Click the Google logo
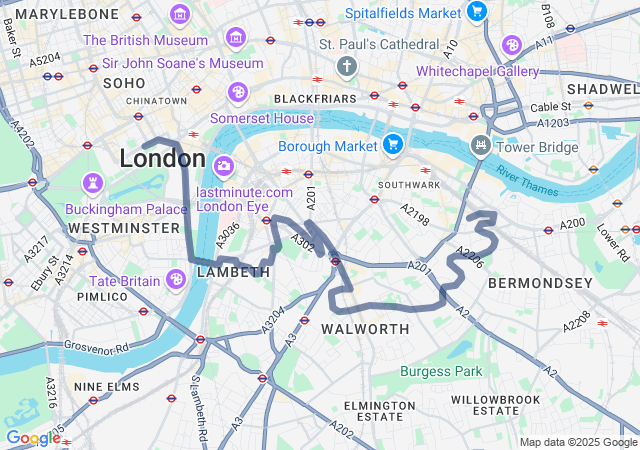This screenshot has width=640, height=450. click(x=33, y=438)
